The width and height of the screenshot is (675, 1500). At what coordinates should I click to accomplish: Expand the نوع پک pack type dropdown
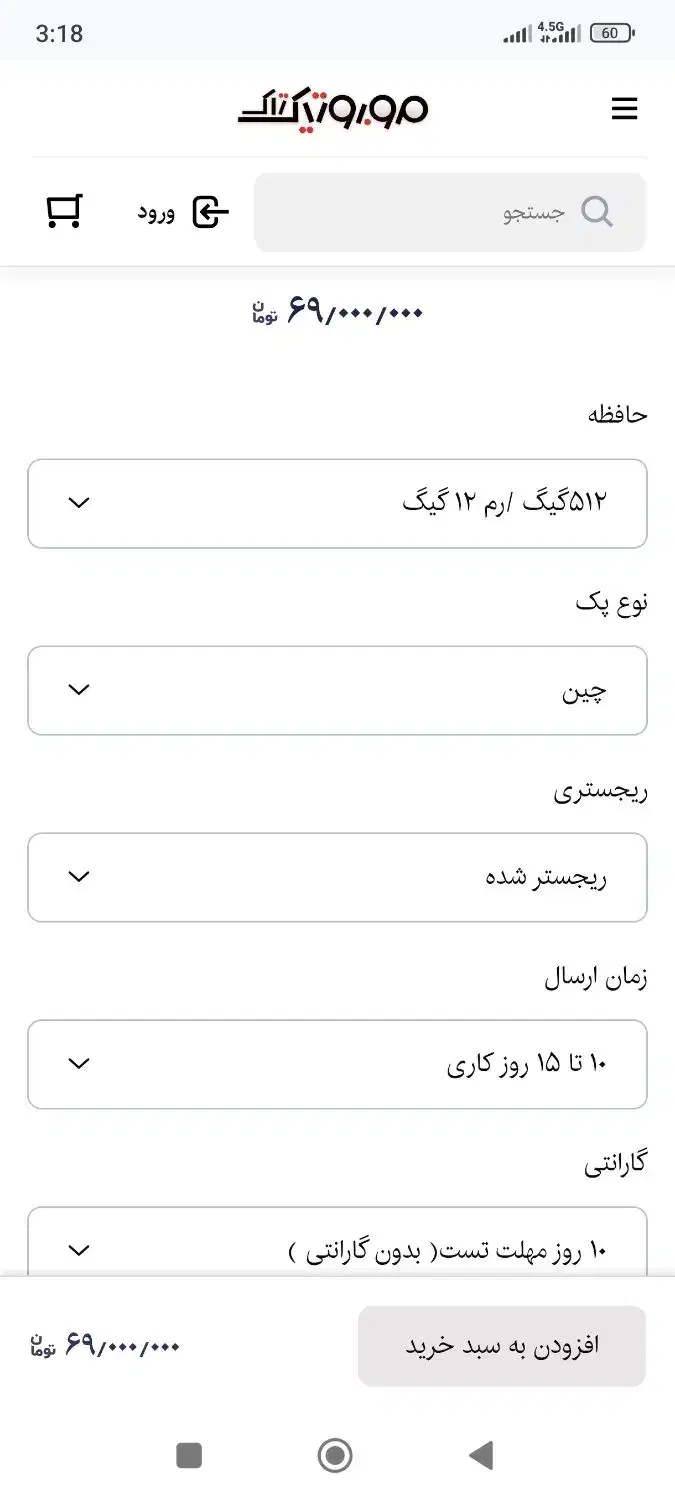tap(337, 690)
